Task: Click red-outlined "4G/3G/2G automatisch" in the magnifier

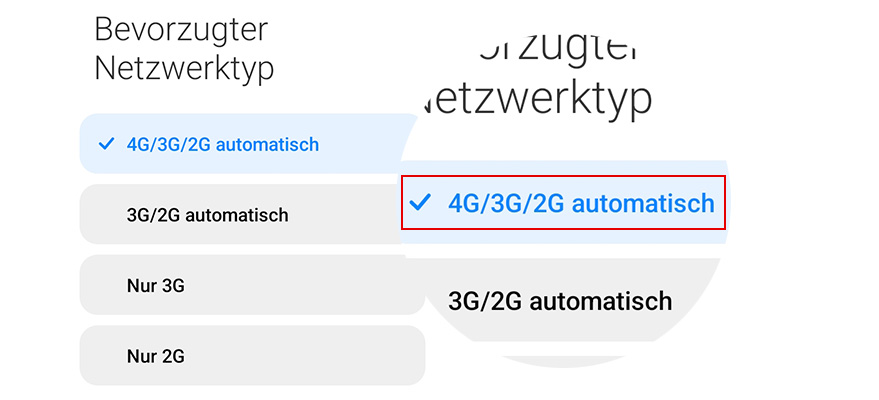Action: click(x=563, y=203)
